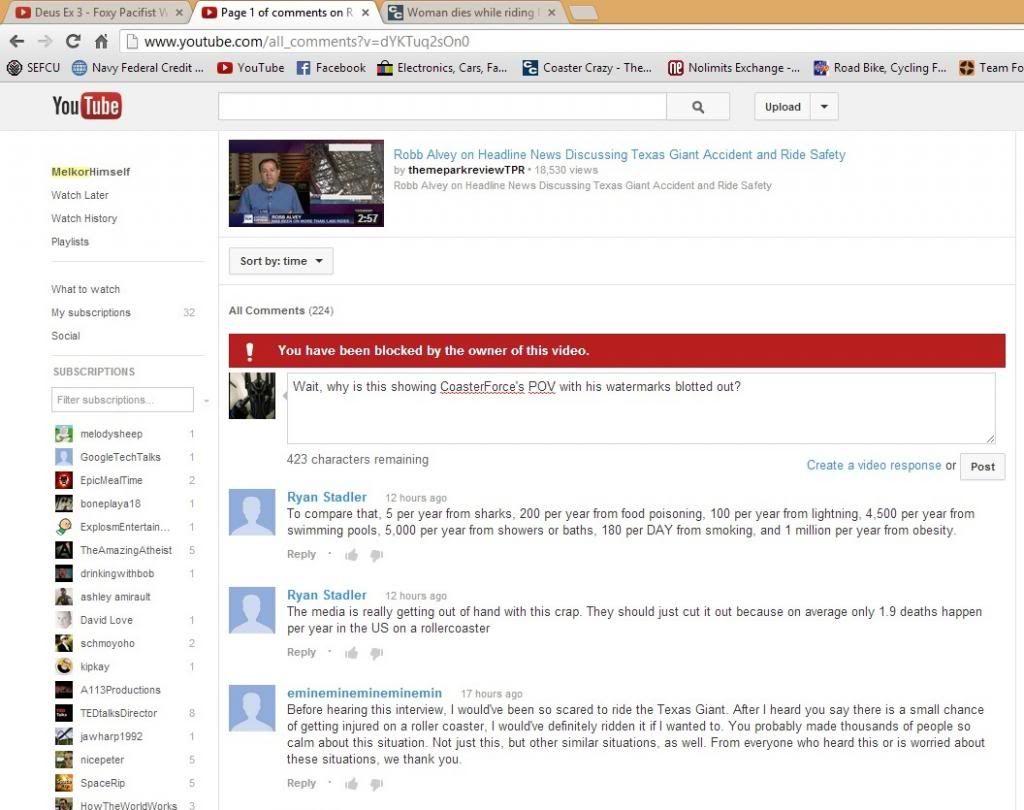
Task: Open the Robb Alvey video title link
Action: tap(619, 155)
